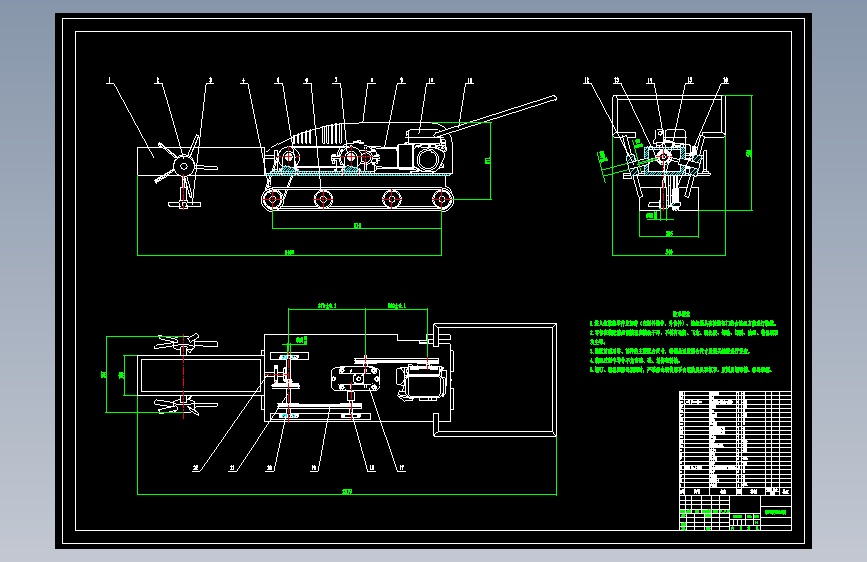Select part balloon number 19 in top view

(x=314, y=468)
